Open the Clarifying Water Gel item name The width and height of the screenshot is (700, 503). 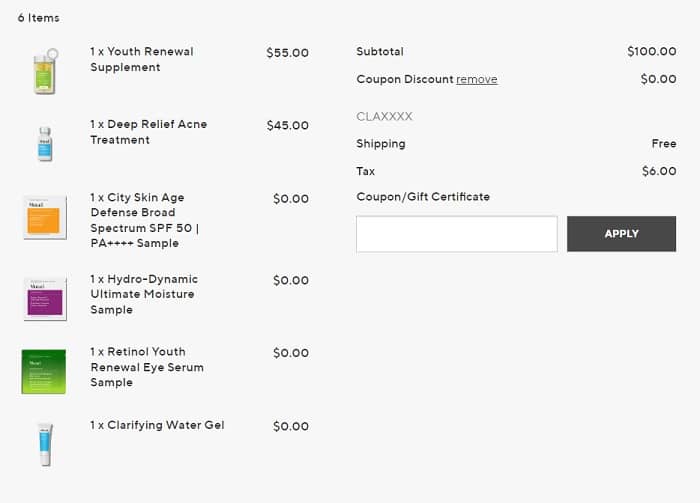coord(157,425)
